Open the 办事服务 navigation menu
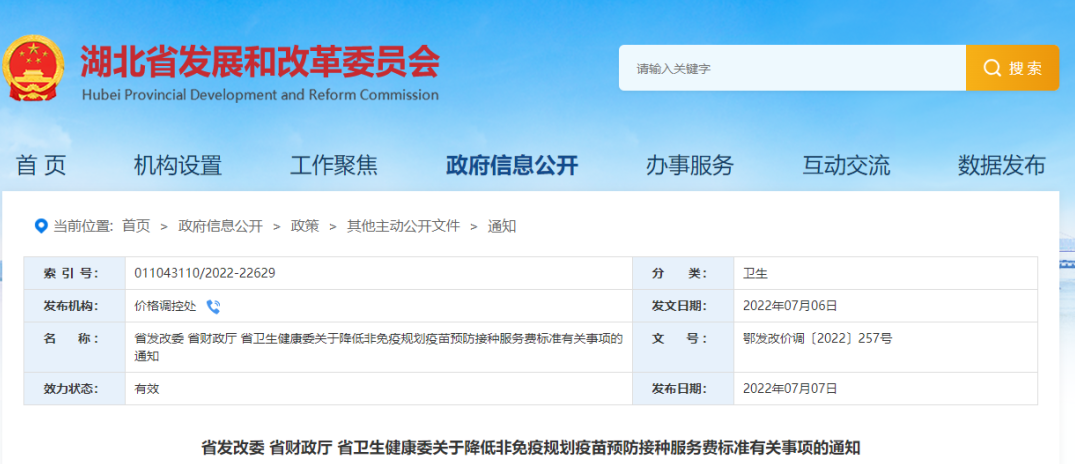1075x464 pixels. click(689, 165)
